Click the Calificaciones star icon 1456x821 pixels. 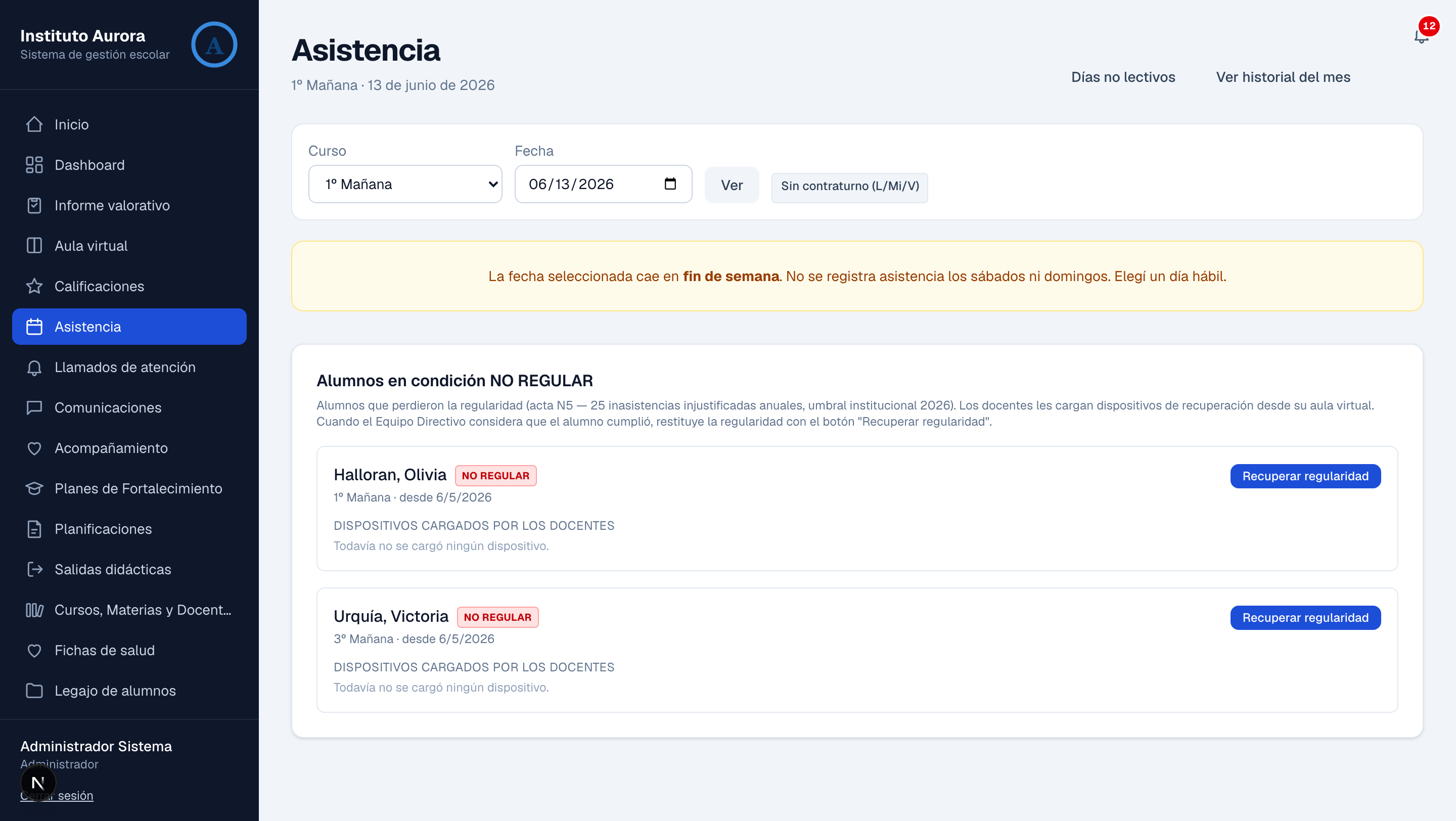click(x=34, y=286)
